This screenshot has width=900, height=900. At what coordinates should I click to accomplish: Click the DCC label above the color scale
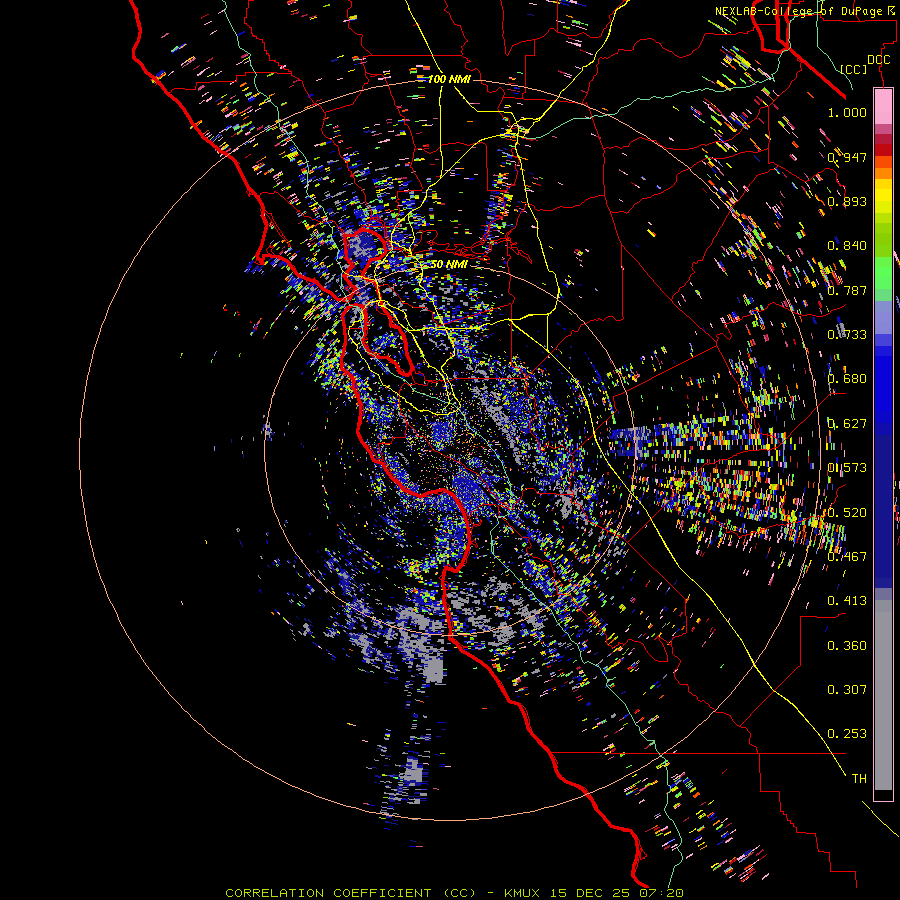[878, 60]
